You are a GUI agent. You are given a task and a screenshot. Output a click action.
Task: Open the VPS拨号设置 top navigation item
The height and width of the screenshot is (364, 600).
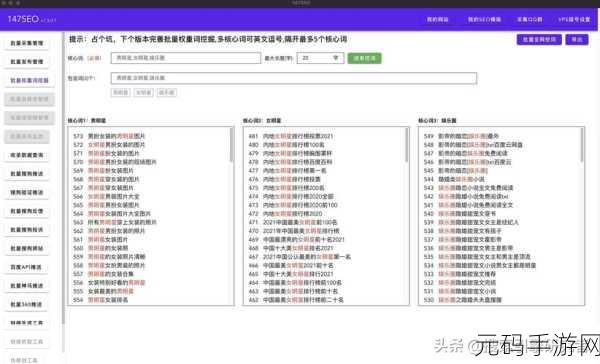pyautogui.click(x=574, y=20)
